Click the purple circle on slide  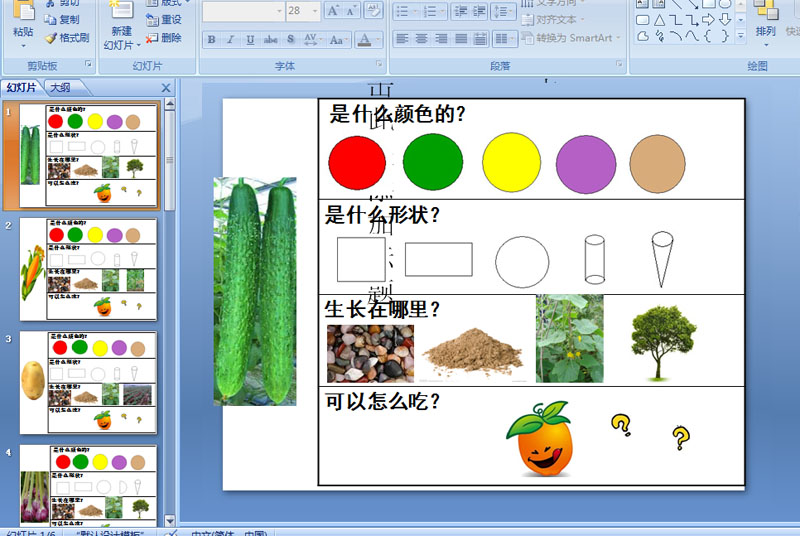[x=586, y=164]
